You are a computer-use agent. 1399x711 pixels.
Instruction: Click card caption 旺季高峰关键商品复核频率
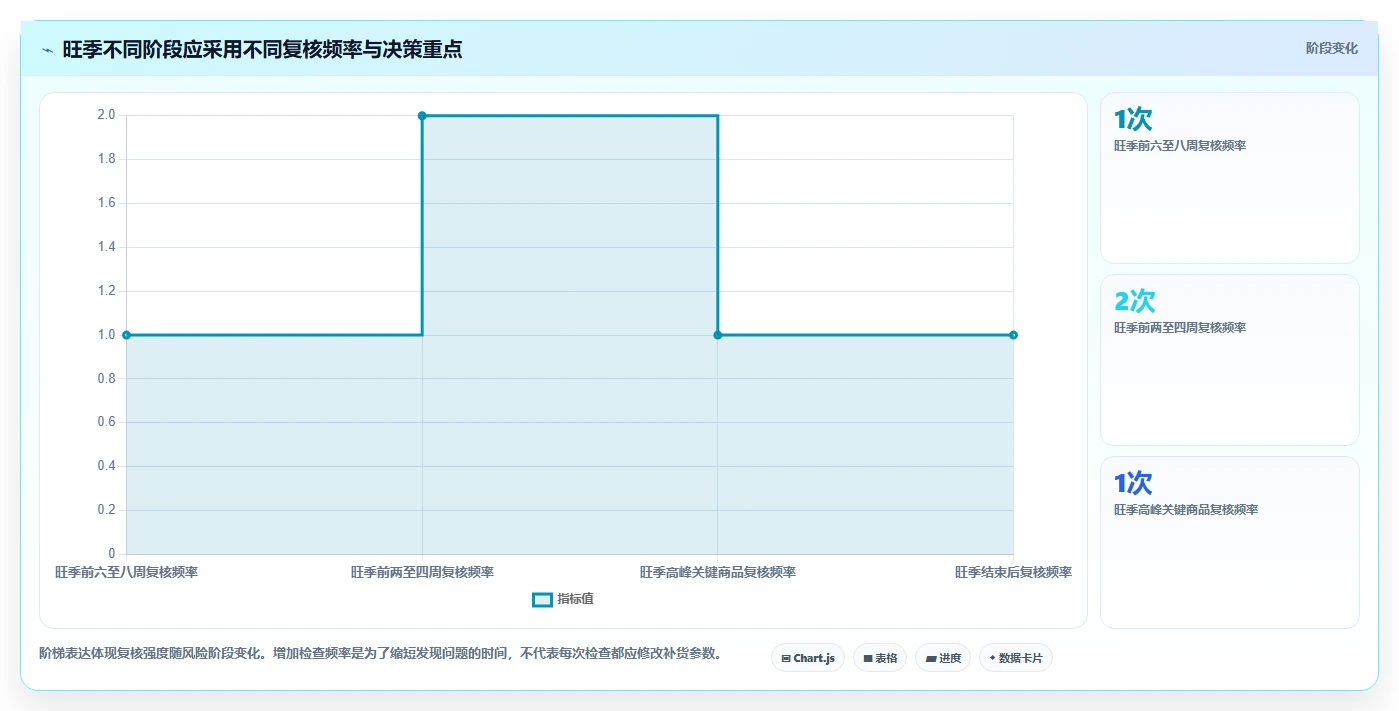pyautogui.click(x=1186, y=510)
